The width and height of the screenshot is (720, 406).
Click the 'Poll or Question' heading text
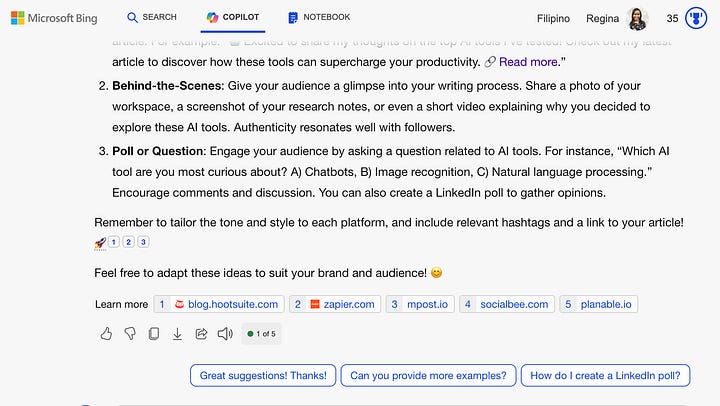[x=158, y=151]
